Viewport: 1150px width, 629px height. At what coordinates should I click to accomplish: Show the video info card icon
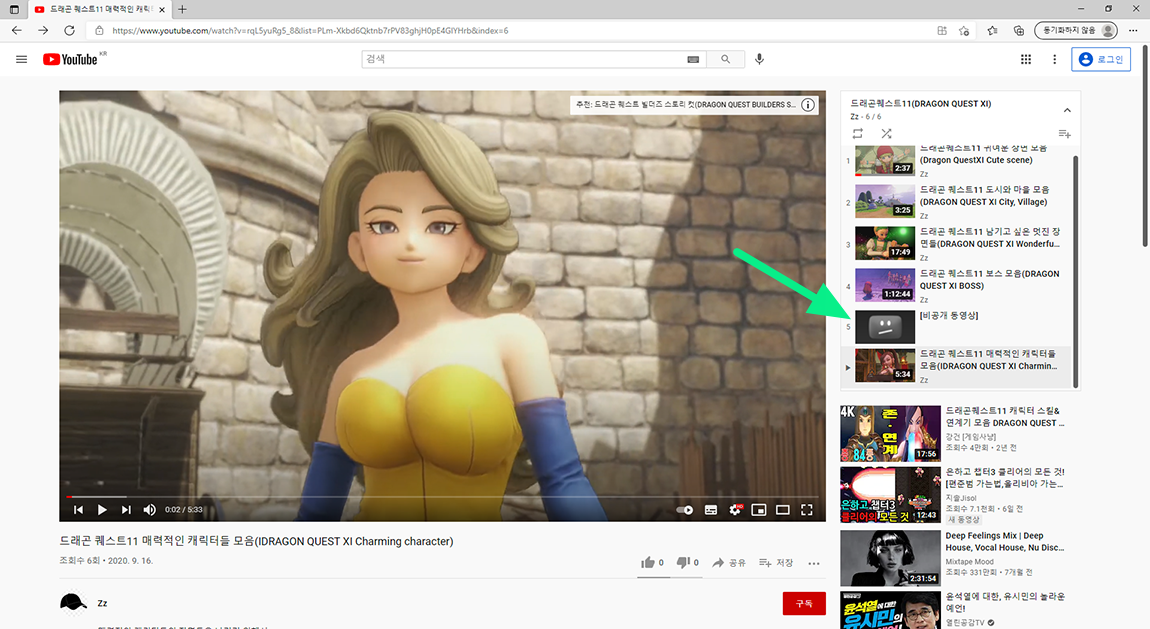tap(807, 105)
